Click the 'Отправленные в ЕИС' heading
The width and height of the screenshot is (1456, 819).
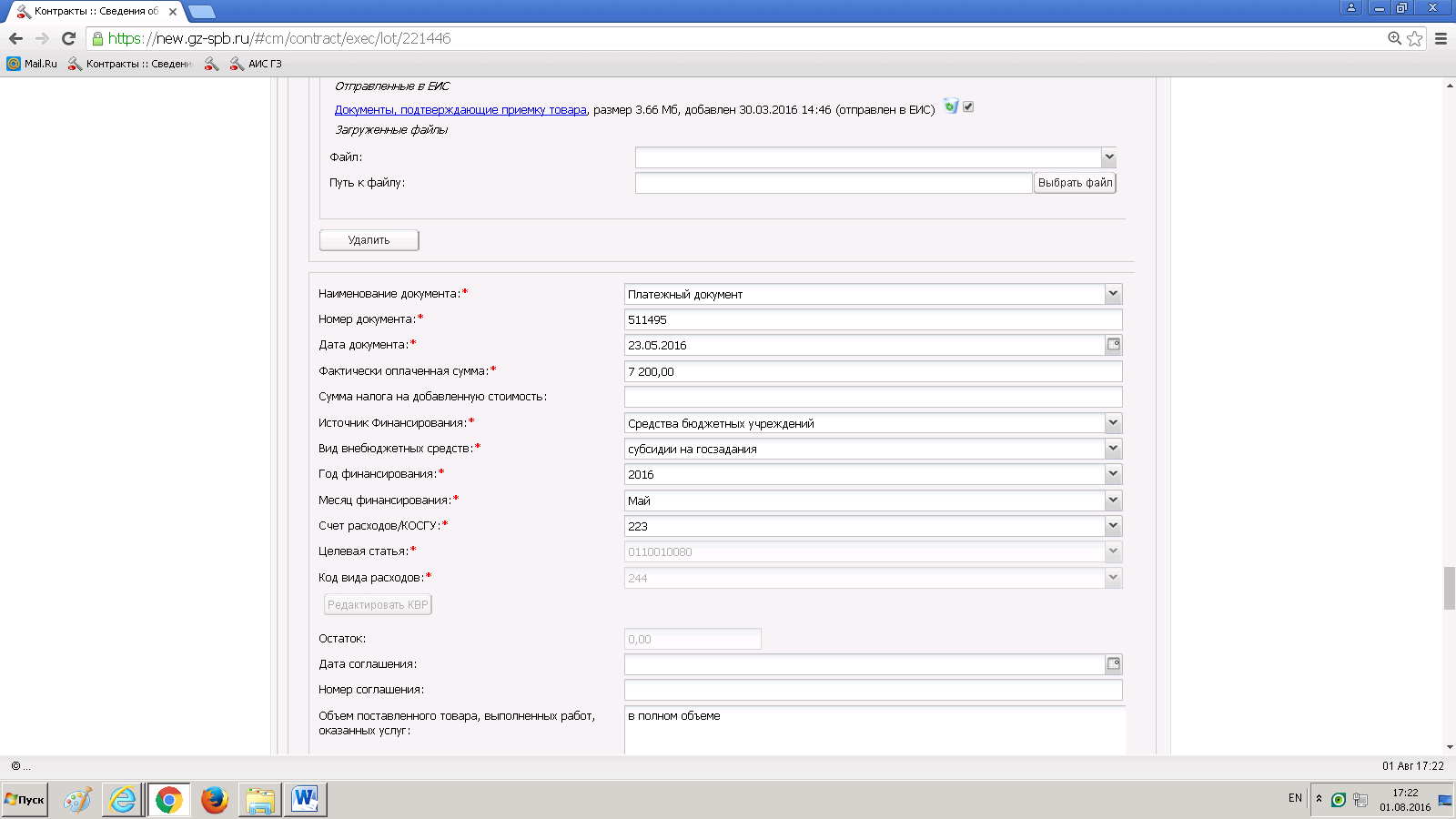tap(392, 86)
